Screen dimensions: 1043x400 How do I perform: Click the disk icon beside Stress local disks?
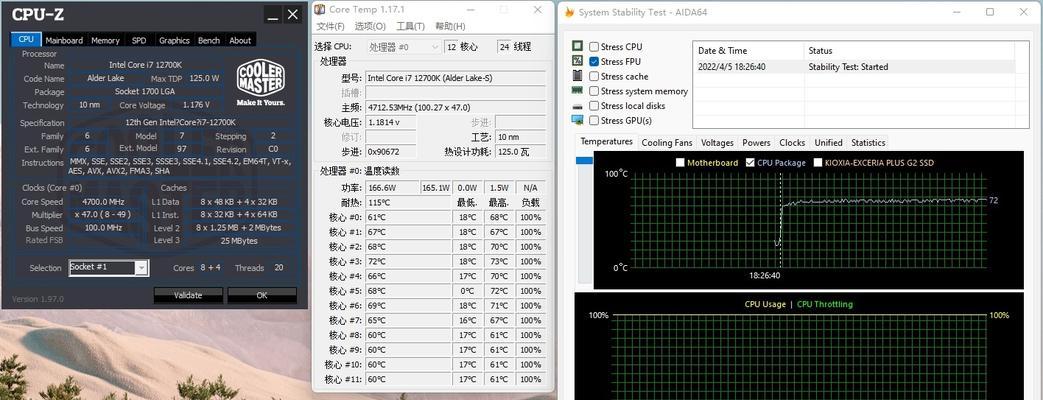(x=577, y=106)
